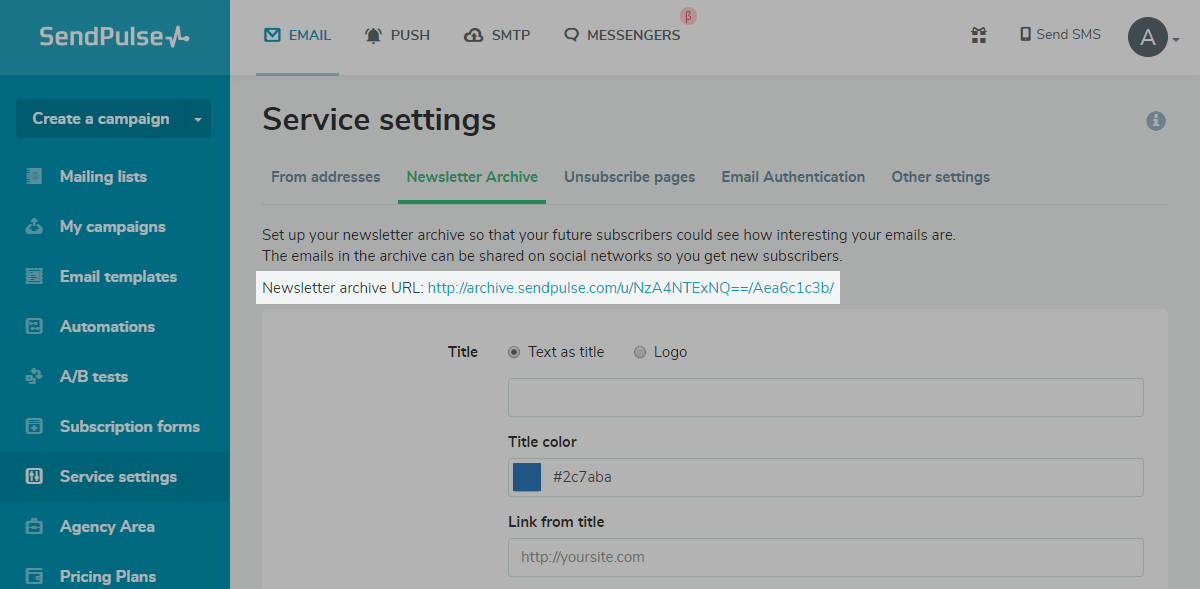
Task: Click the Send SMS button
Action: pos(1060,35)
